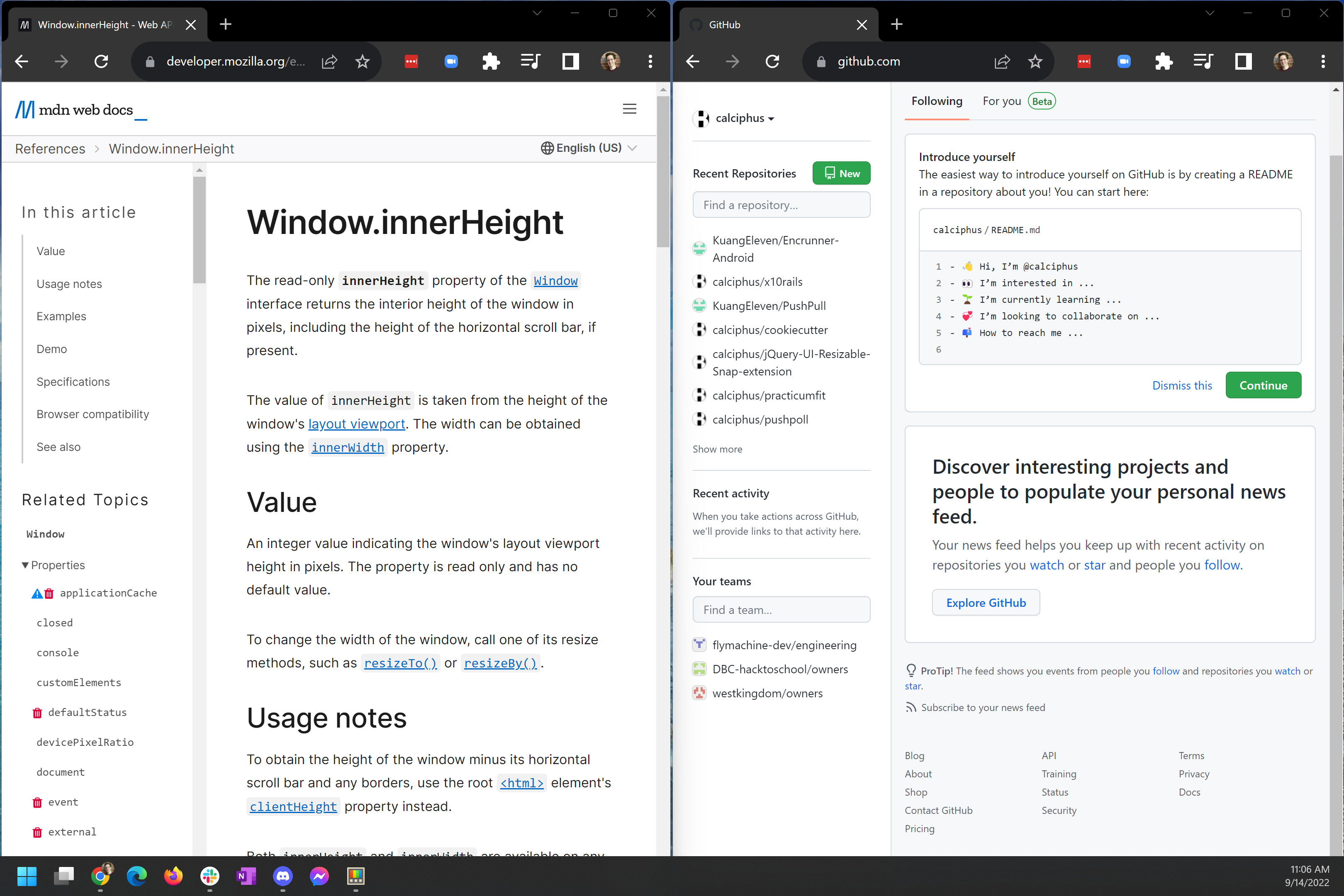This screenshot has height=896, width=1344.
Task: Launch Firefox from the taskbar
Action: coord(173,876)
